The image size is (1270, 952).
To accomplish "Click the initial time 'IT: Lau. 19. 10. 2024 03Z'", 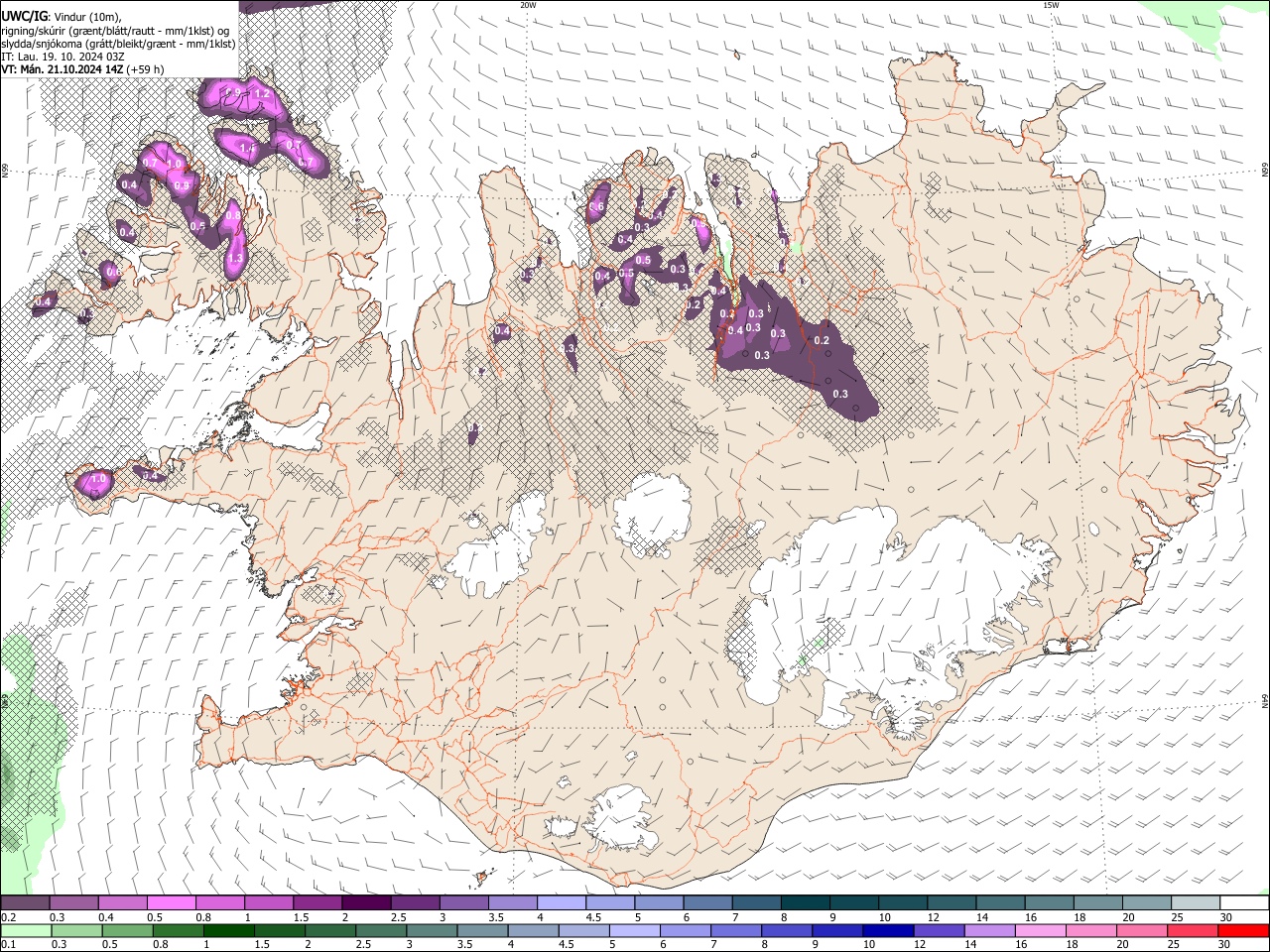I will tap(63, 57).
